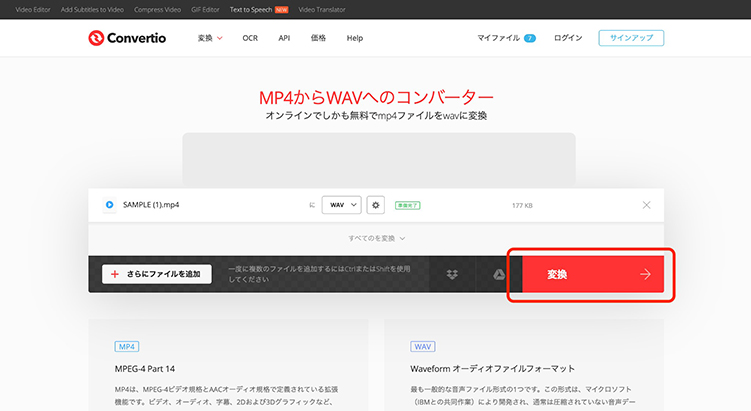Open Text to Speech NEW link

[x=259, y=10]
